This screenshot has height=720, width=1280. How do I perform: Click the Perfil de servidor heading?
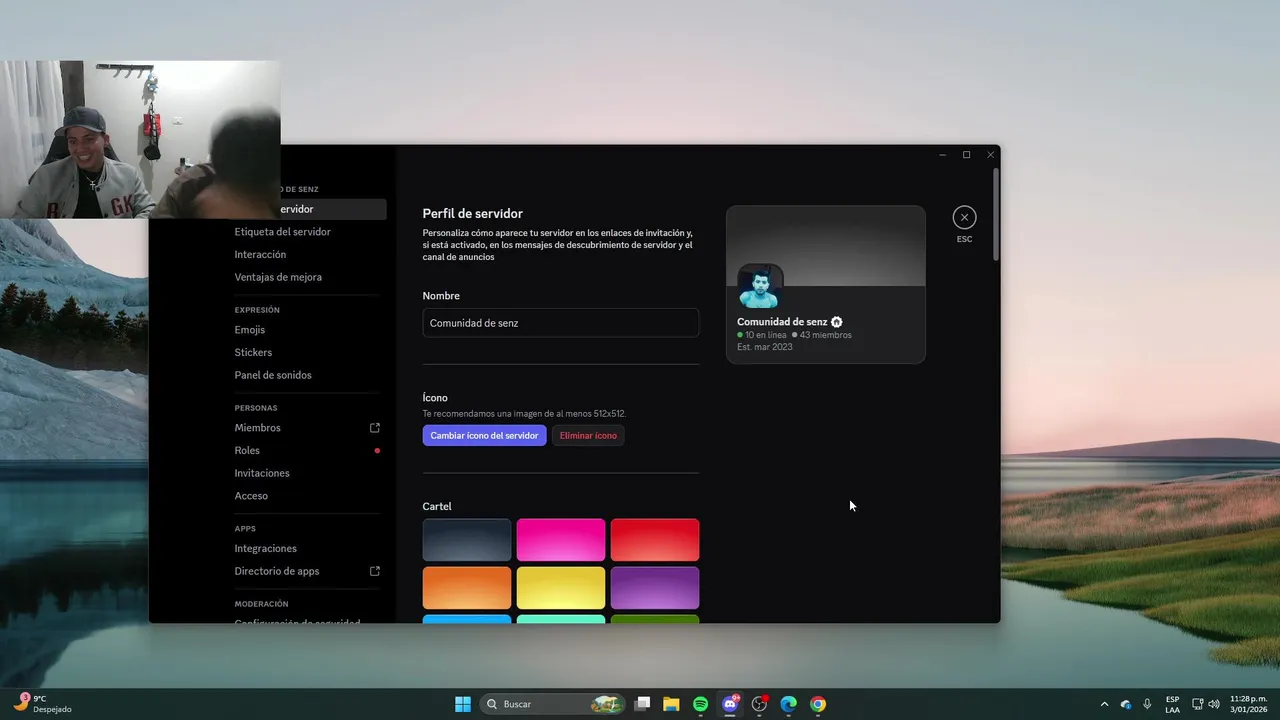(473, 214)
